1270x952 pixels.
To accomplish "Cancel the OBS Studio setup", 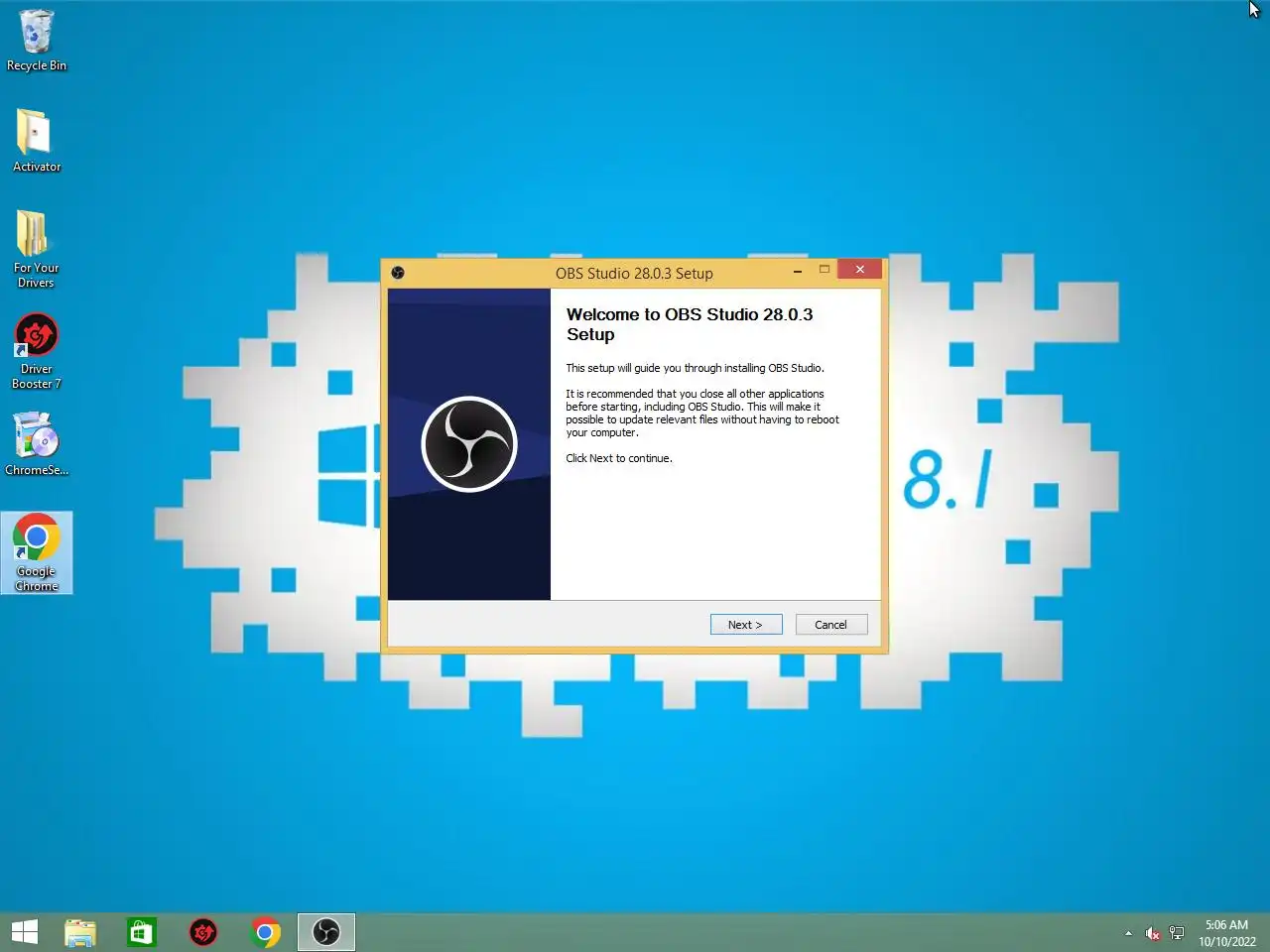I will [831, 625].
